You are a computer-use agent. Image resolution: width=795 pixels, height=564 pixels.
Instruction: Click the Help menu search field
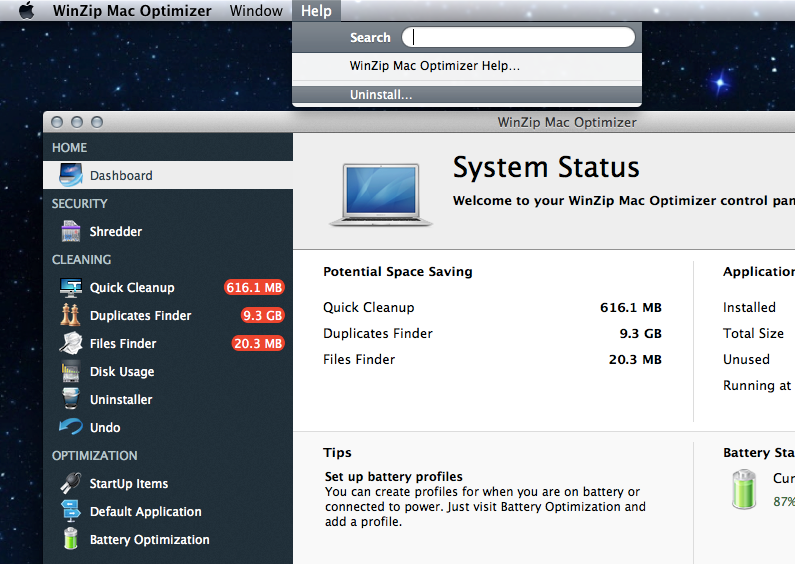click(518, 38)
